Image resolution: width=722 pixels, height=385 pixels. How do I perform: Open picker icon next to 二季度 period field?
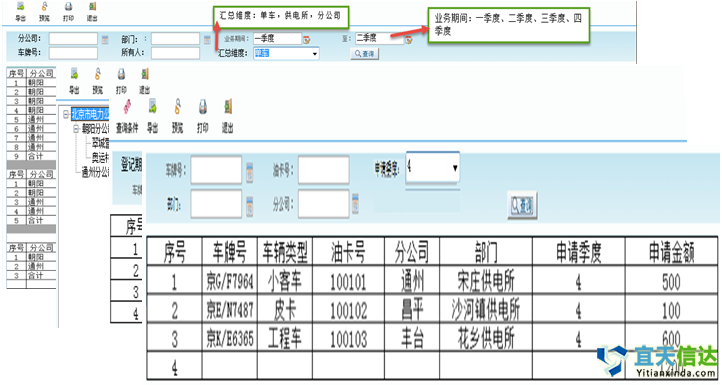click(x=408, y=40)
